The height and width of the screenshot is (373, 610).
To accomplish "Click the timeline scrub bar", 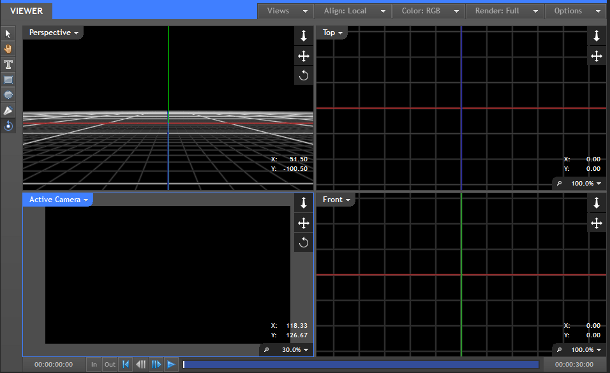I will click(361, 364).
